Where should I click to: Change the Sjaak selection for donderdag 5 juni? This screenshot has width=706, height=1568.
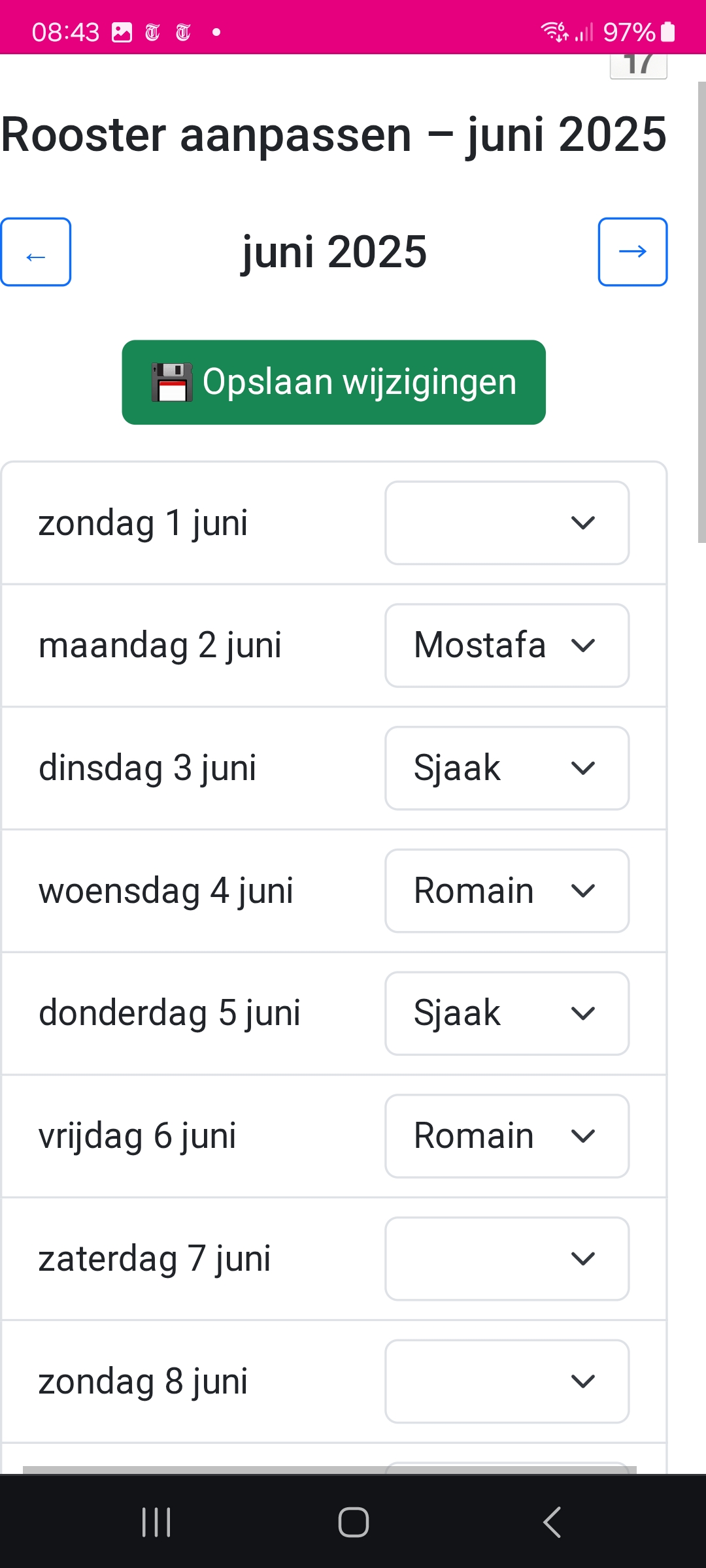[x=507, y=1013]
